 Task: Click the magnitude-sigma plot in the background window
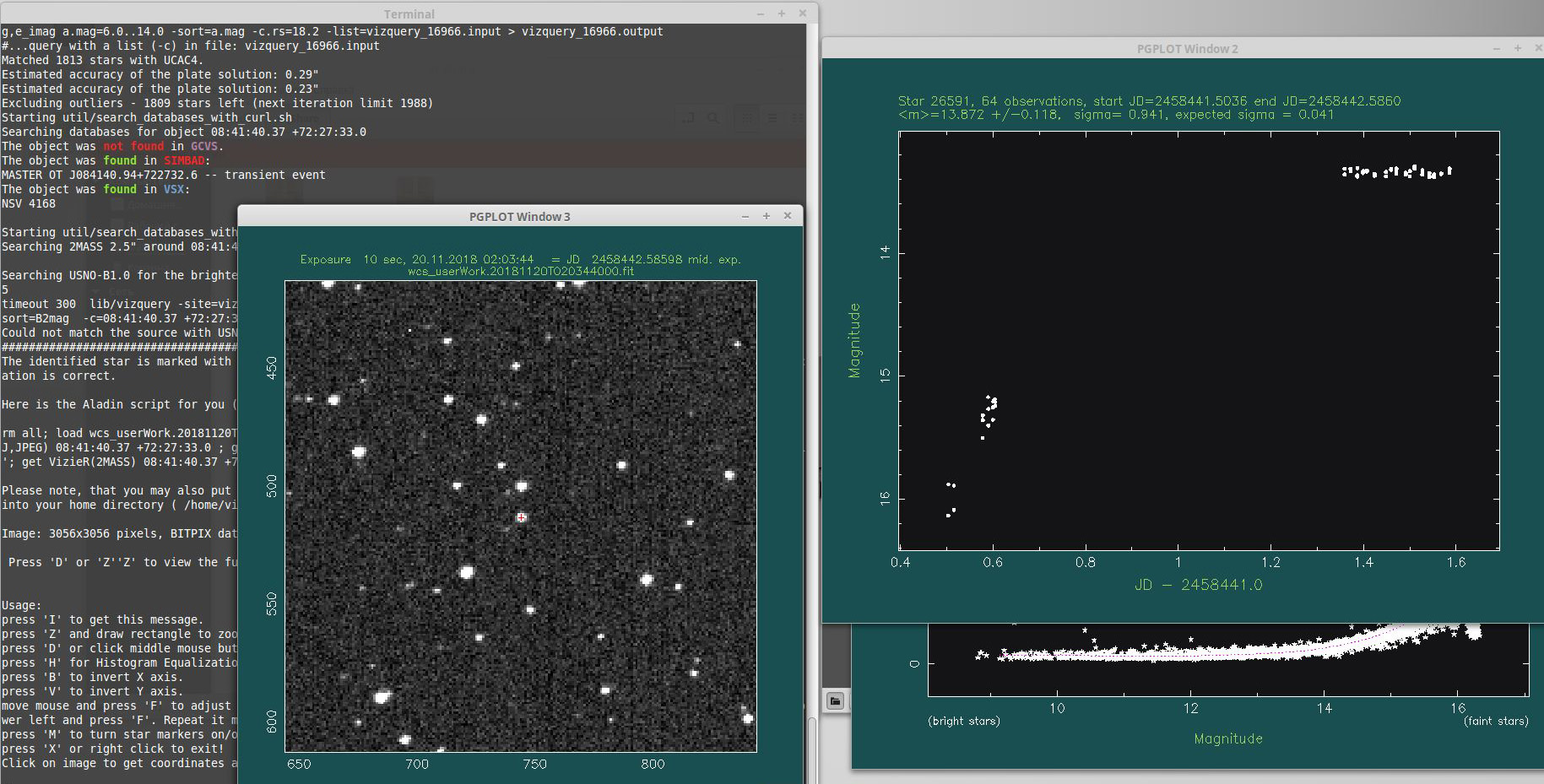1227,658
